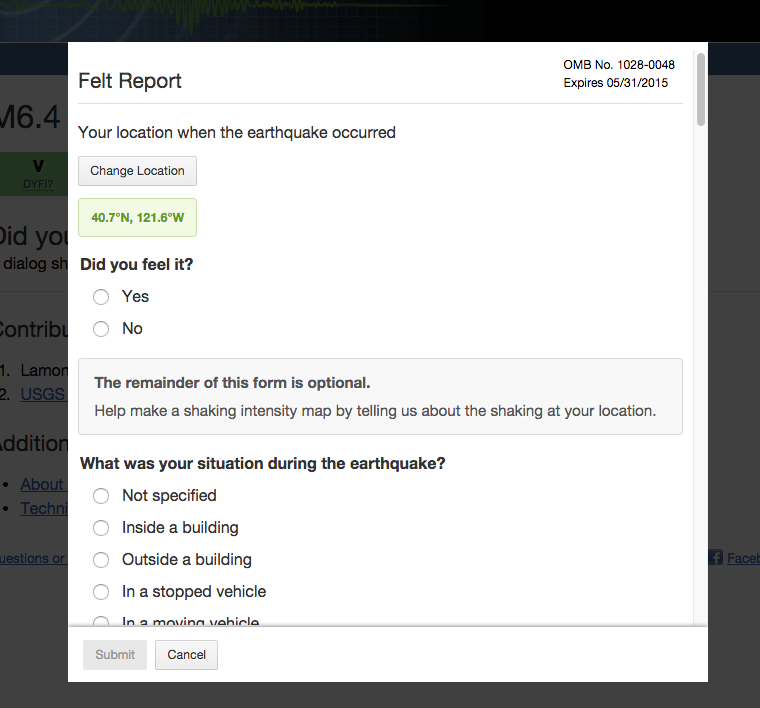Click the Felt Report dialog title
Viewport: 760px width, 708px height.
130,81
